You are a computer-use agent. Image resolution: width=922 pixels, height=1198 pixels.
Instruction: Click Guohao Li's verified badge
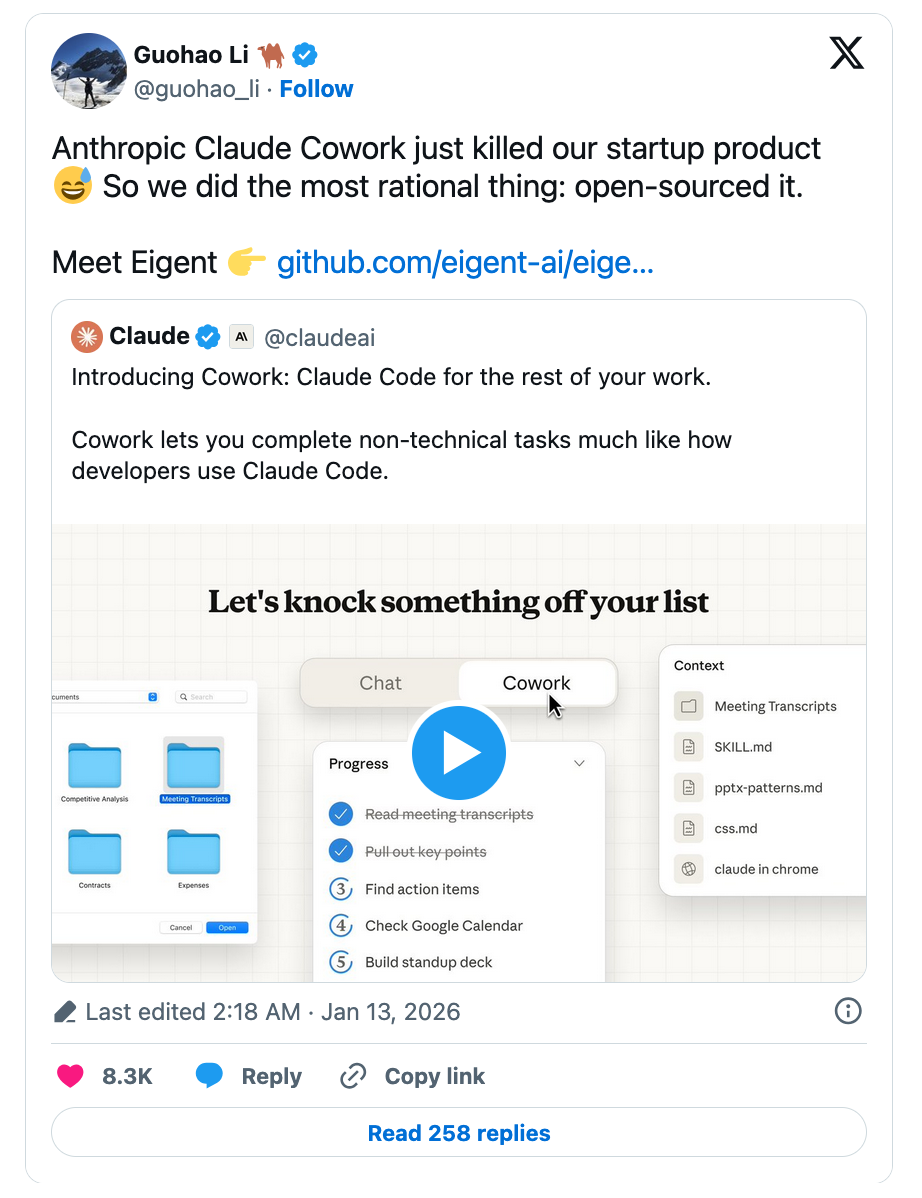[305, 55]
